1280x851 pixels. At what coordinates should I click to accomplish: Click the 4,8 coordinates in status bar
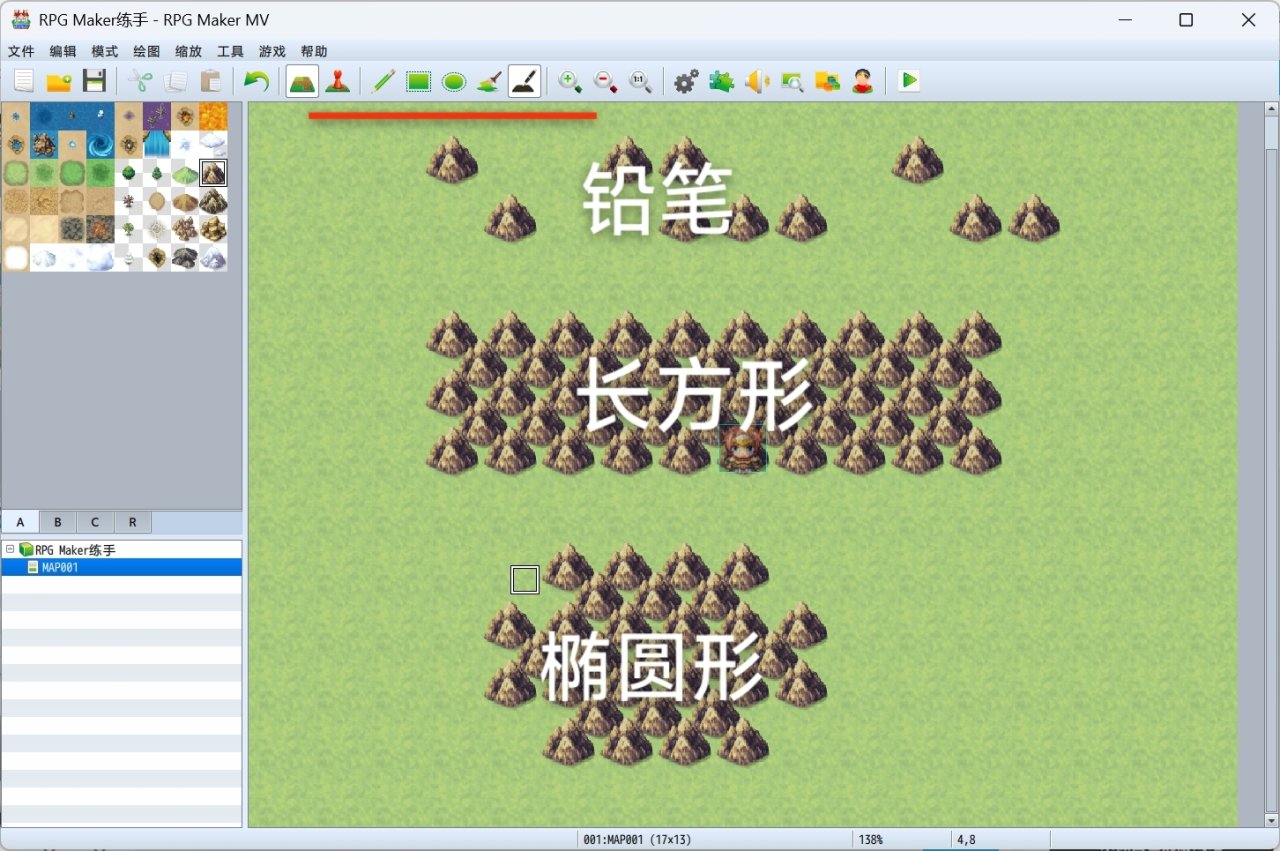click(966, 840)
